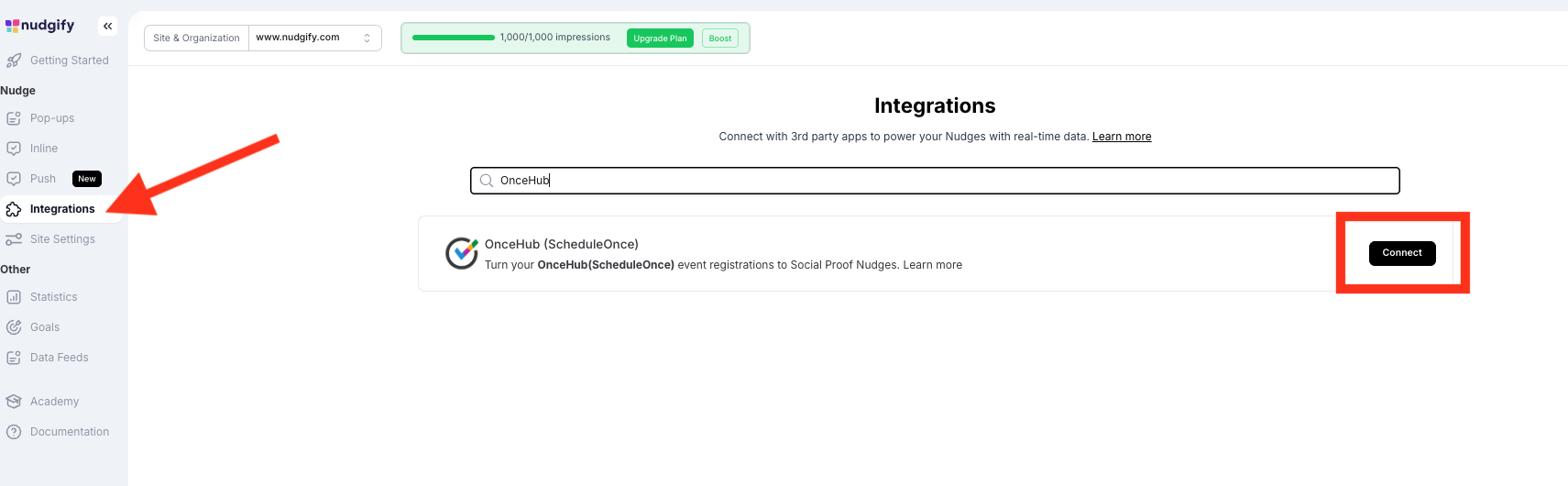Open the www.nudgify.com site dropdown
Viewport: 1568px width, 486px height.
pos(314,38)
